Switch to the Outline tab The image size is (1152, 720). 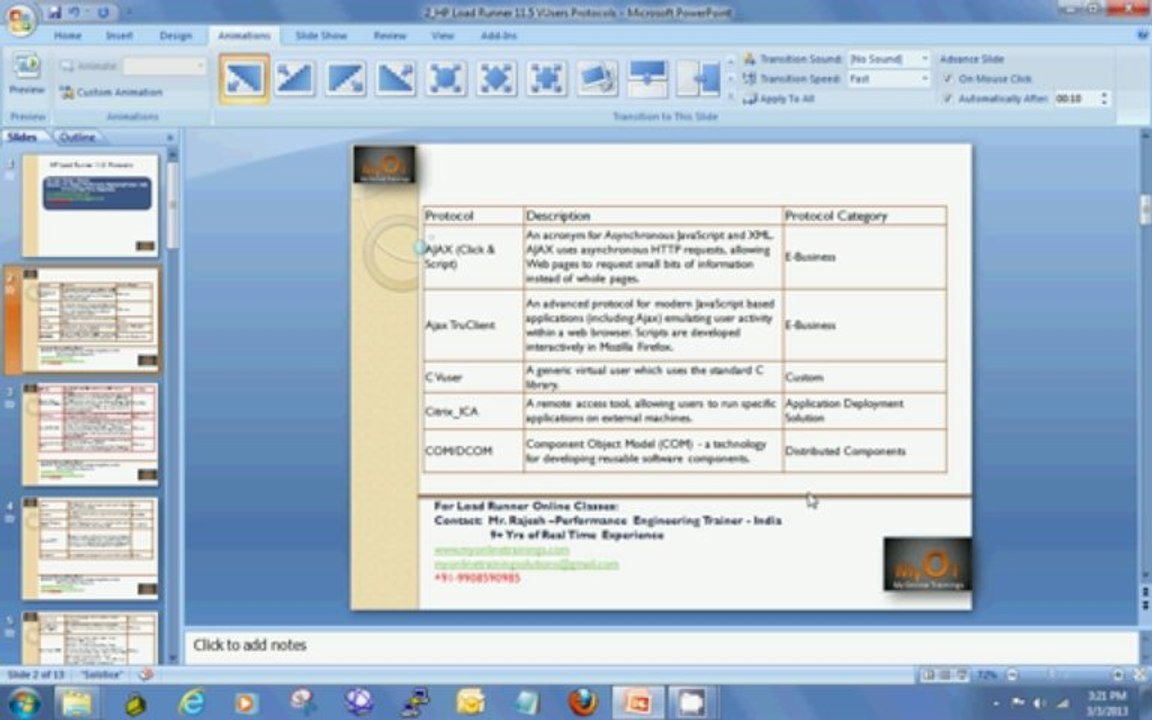(77, 137)
